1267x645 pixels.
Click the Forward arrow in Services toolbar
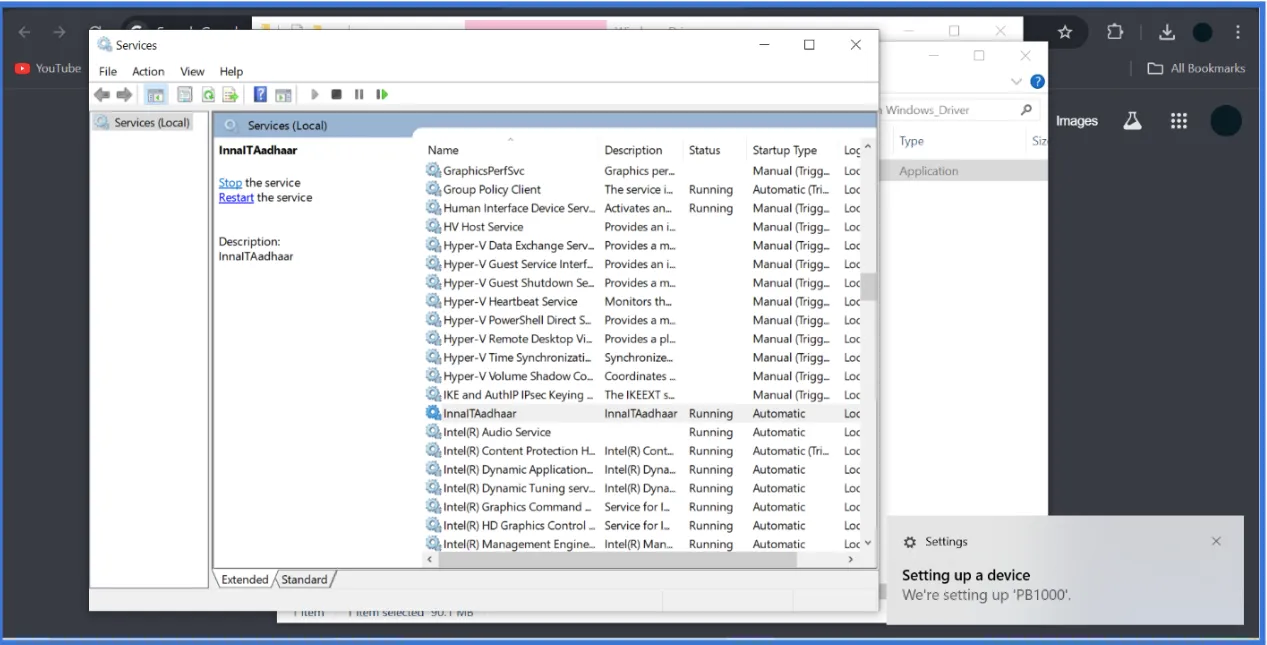point(124,94)
